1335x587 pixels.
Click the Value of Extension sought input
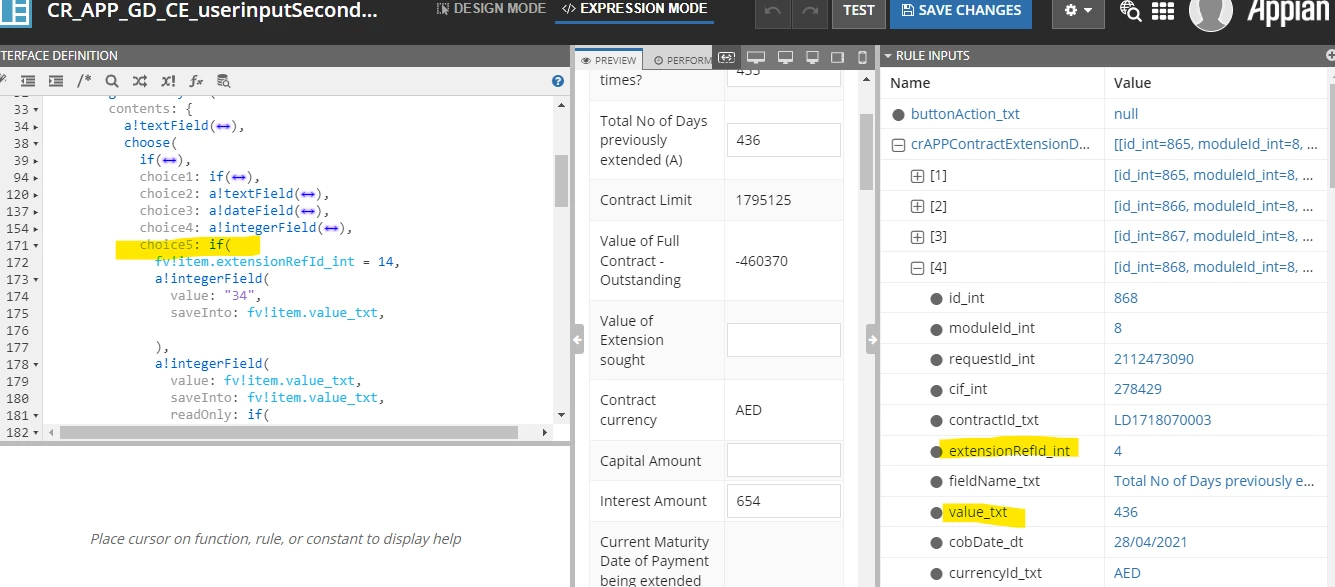[783, 340]
